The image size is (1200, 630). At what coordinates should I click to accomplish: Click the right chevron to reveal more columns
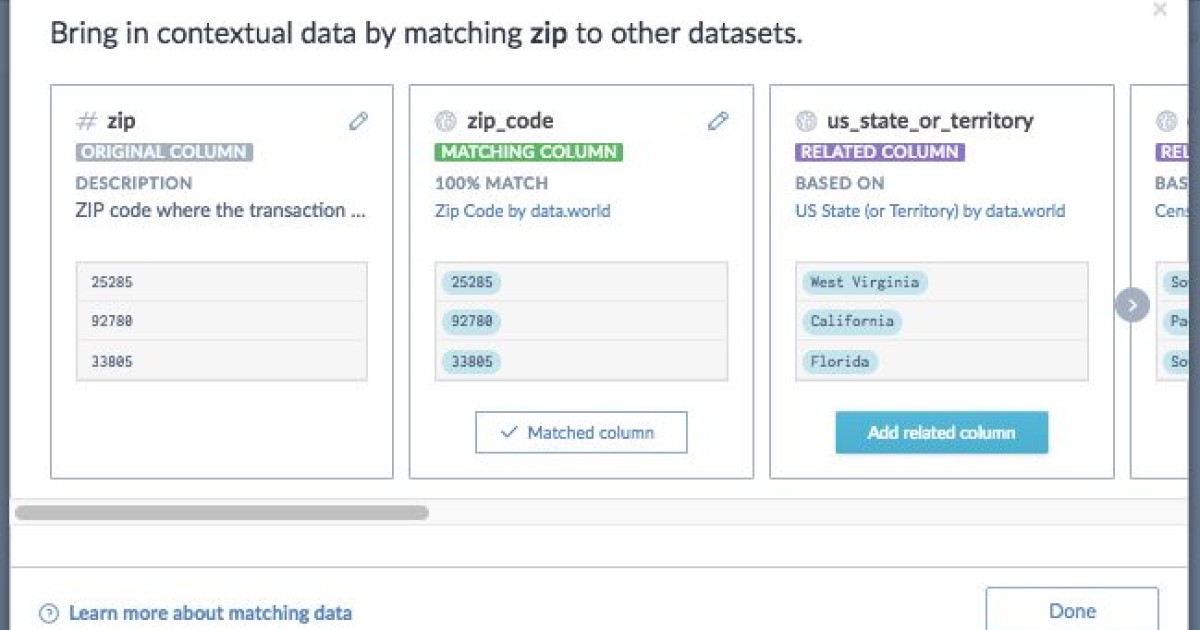click(x=1132, y=305)
